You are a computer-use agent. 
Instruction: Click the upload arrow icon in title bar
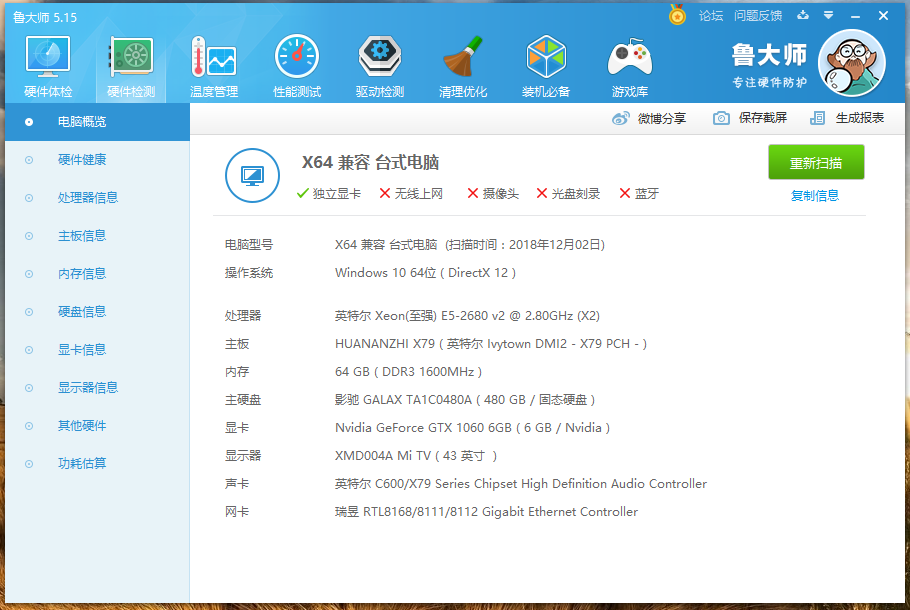[x=802, y=15]
